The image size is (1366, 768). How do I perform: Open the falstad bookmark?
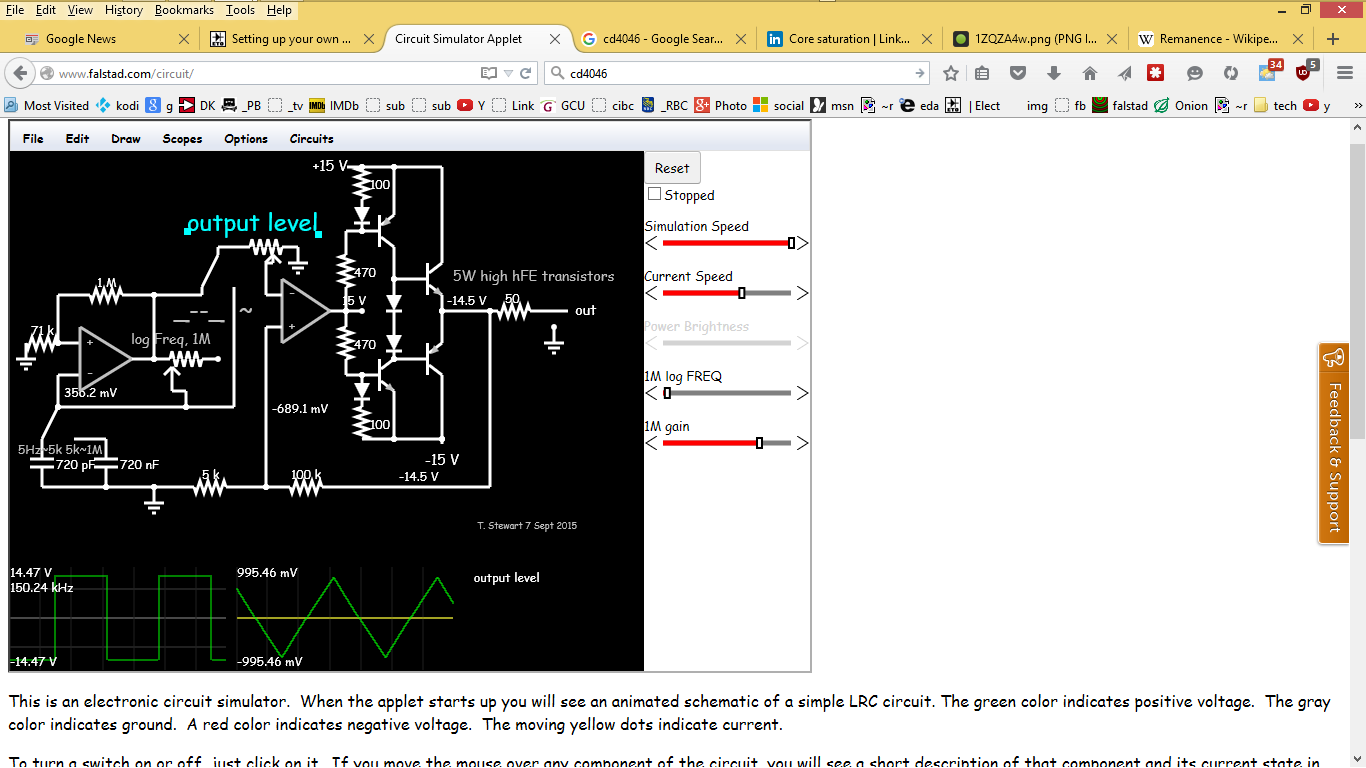click(x=1120, y=105)
